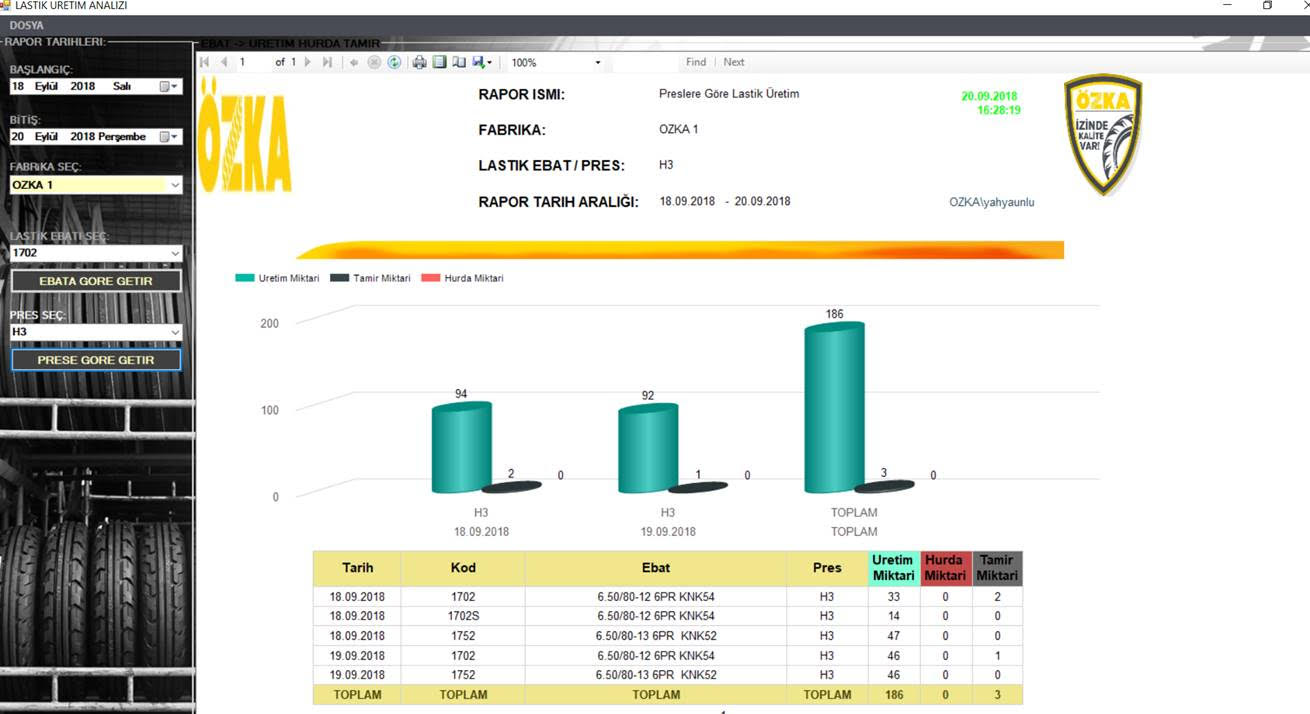
Task: Click the Hurda Miktari column header
Action: [945, 568]
